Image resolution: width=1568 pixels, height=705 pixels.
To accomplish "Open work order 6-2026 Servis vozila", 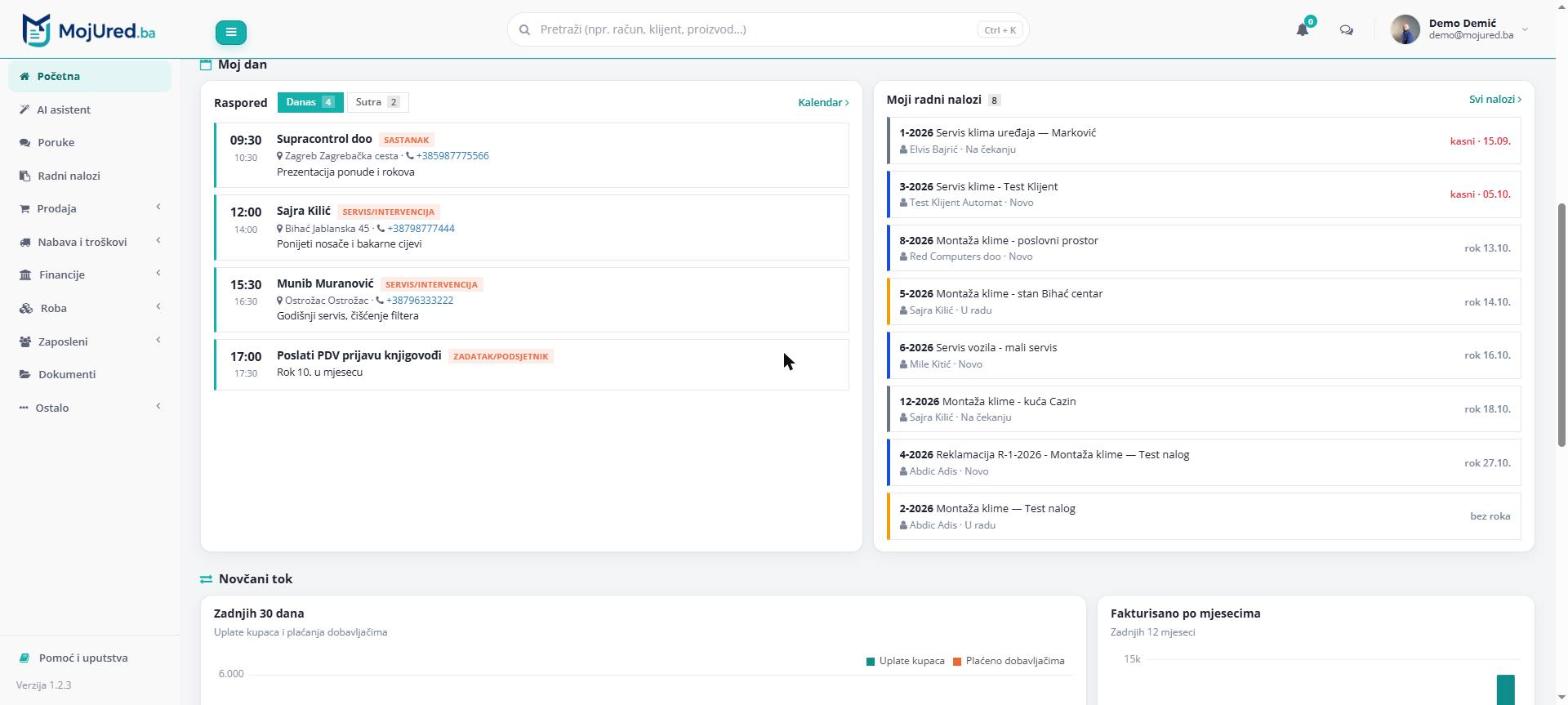I will [1204, 355].
